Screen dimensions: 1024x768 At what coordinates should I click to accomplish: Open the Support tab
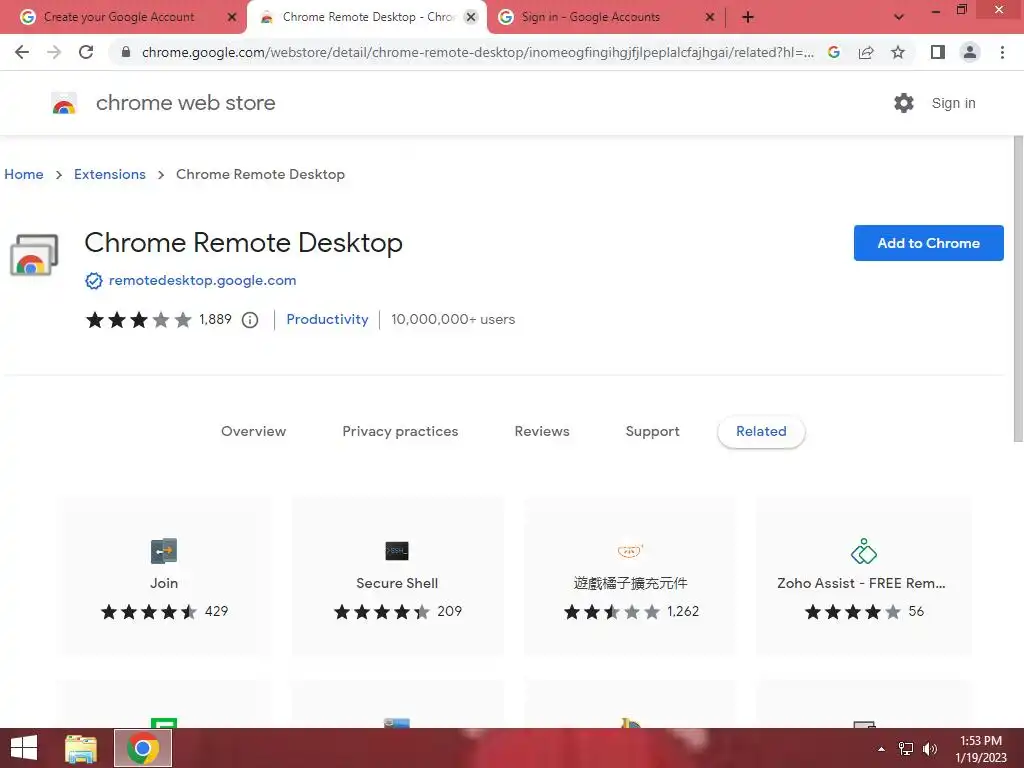pyautogui.click(x=652, y=431)
